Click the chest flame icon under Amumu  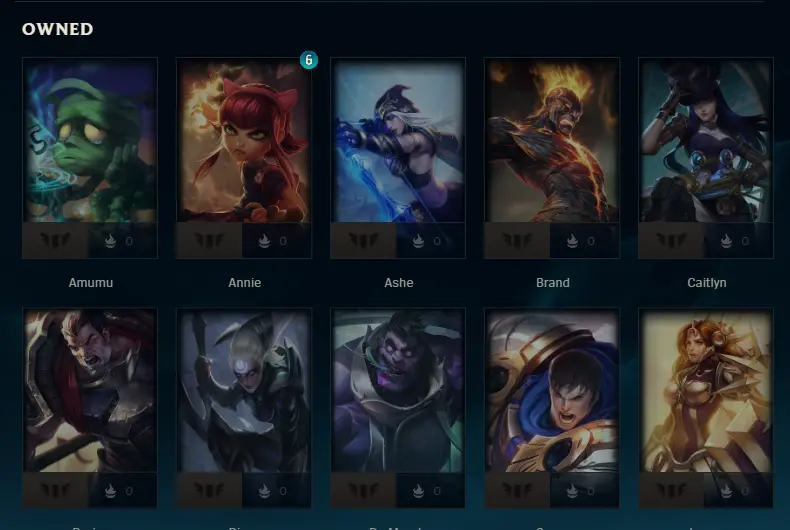point(110,241)
